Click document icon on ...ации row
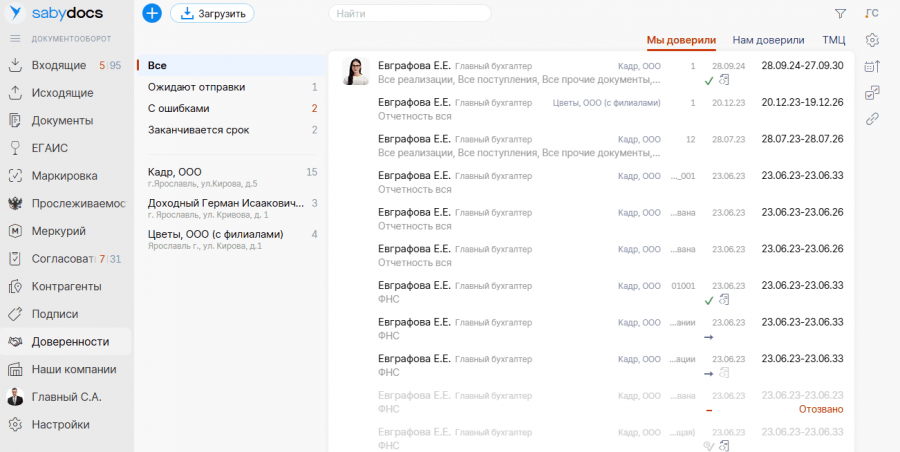The width and height of the screenshot is (900, 452). point(724,373)
